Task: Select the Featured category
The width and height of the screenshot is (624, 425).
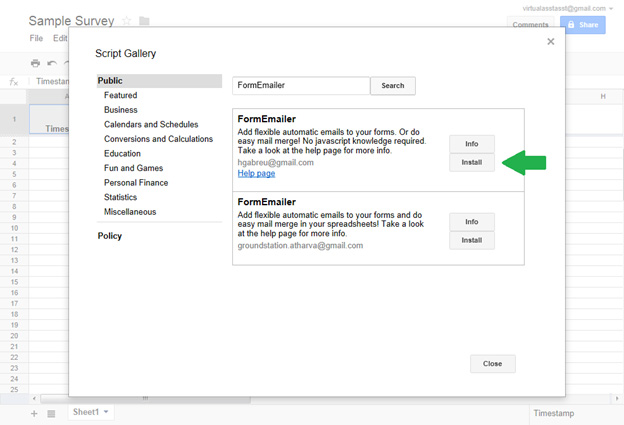Action: tap(121, 95)
